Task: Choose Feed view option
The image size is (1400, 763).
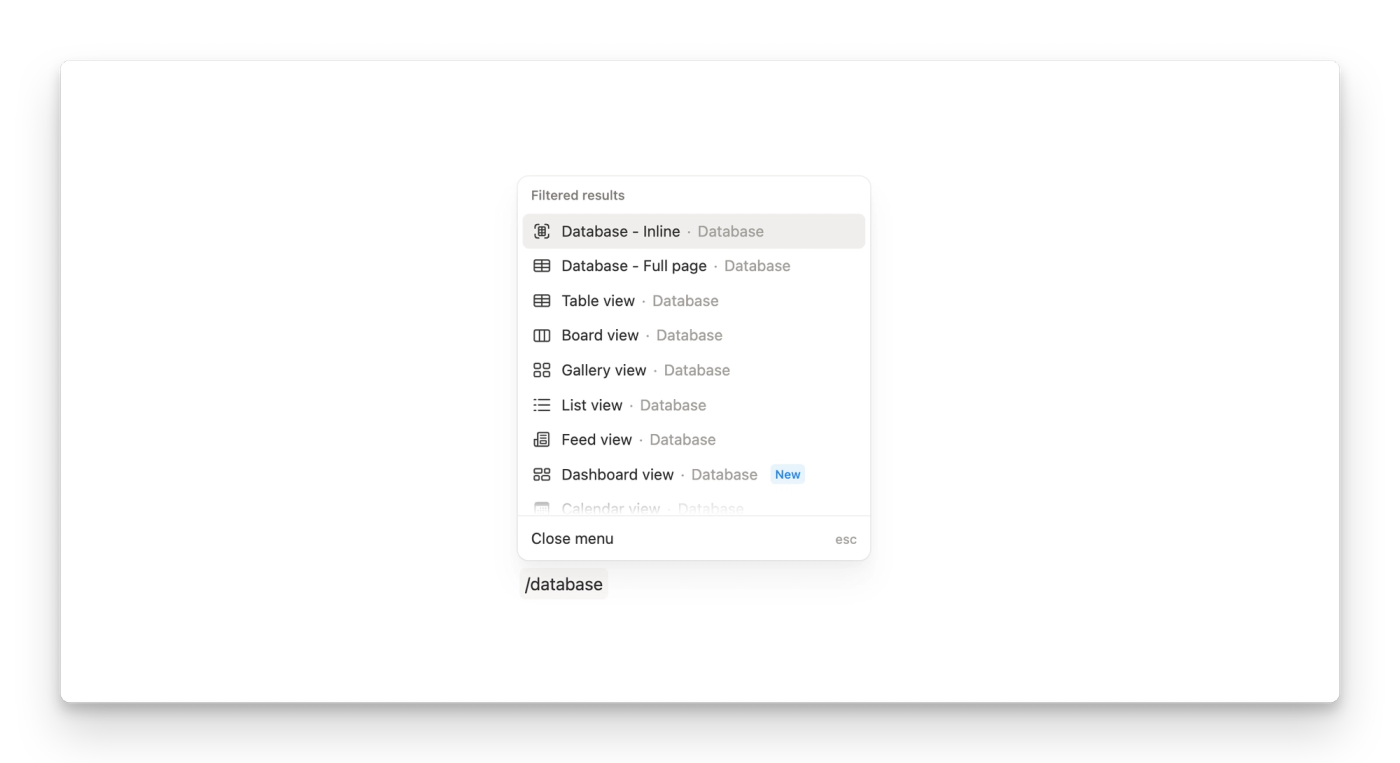Action: (694, 440)
